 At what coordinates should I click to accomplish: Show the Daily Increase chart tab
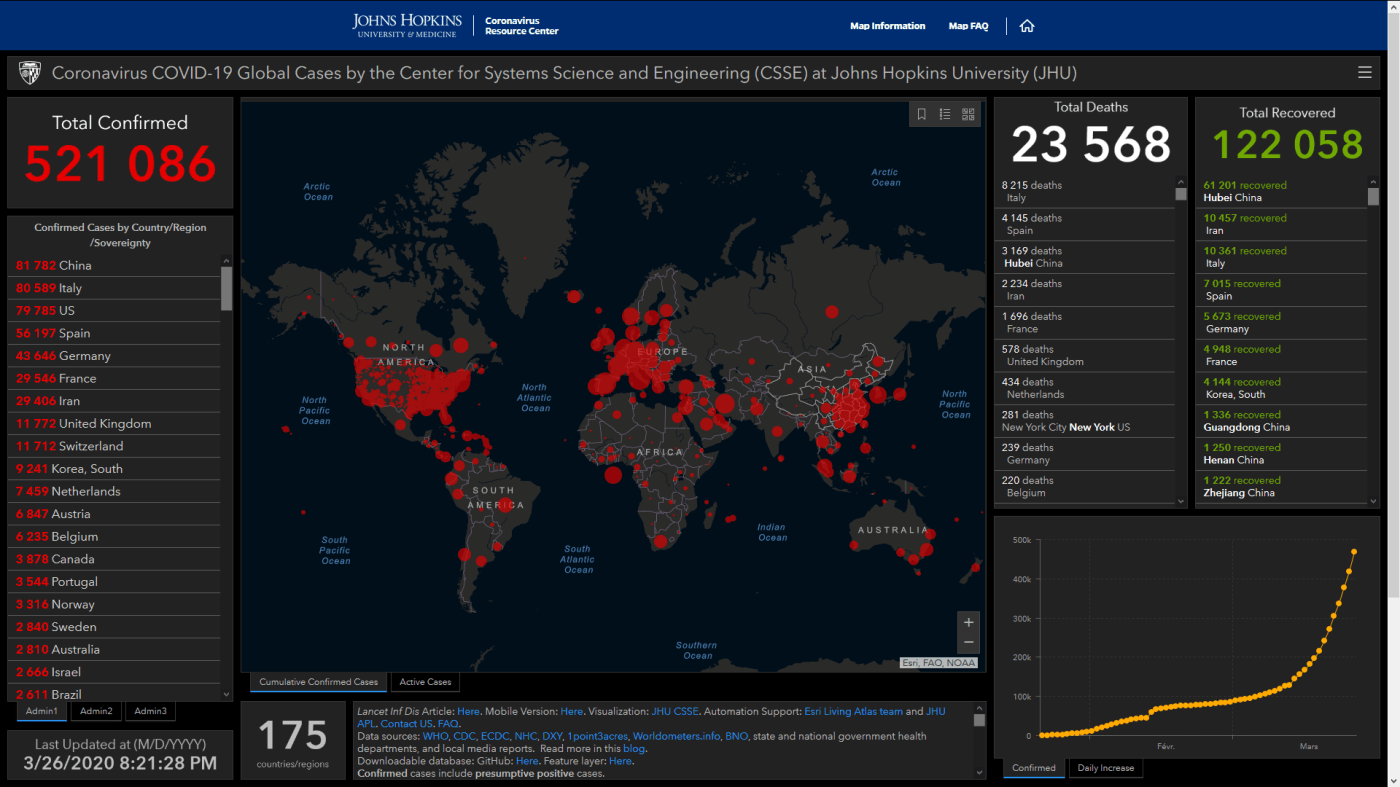point(1105,768)
